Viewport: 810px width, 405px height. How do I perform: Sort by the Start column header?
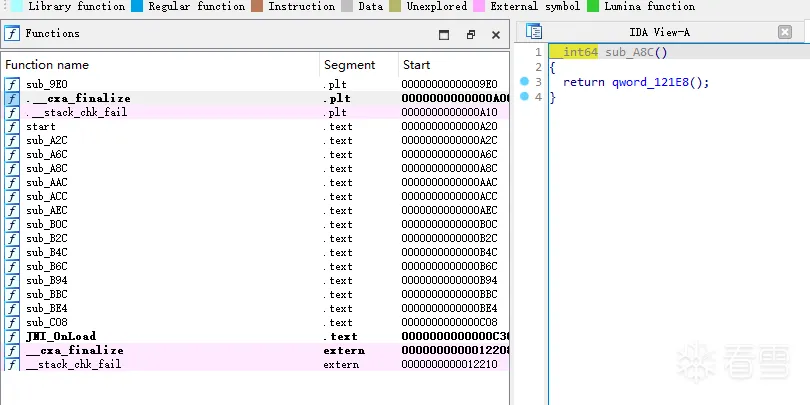pos(454,65)
